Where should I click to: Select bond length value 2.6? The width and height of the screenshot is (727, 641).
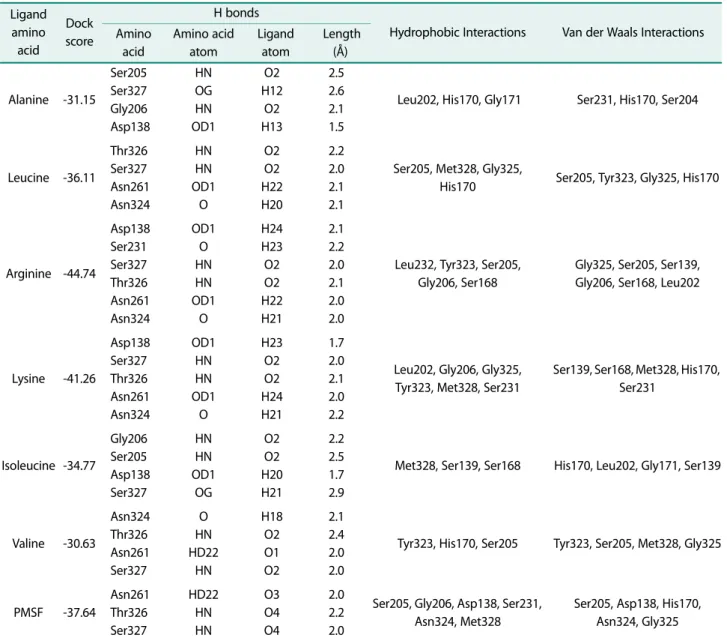(x=336, y=91)
